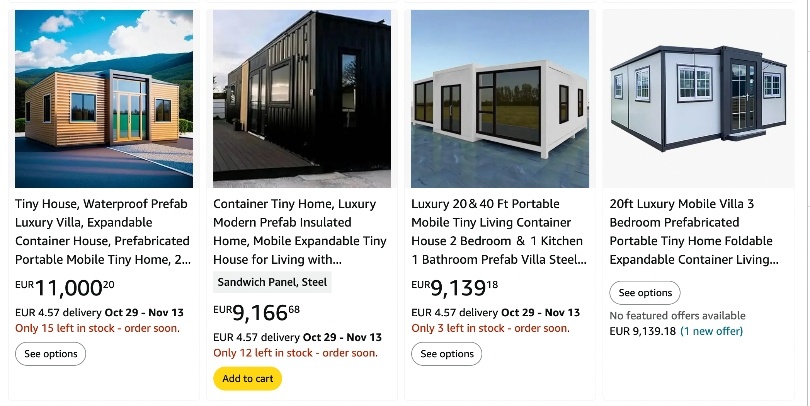810x406 pixels.
Task: Open 'Container Tiny Home, Luxury Modern Prefab' title
Action: pos(300,231)
